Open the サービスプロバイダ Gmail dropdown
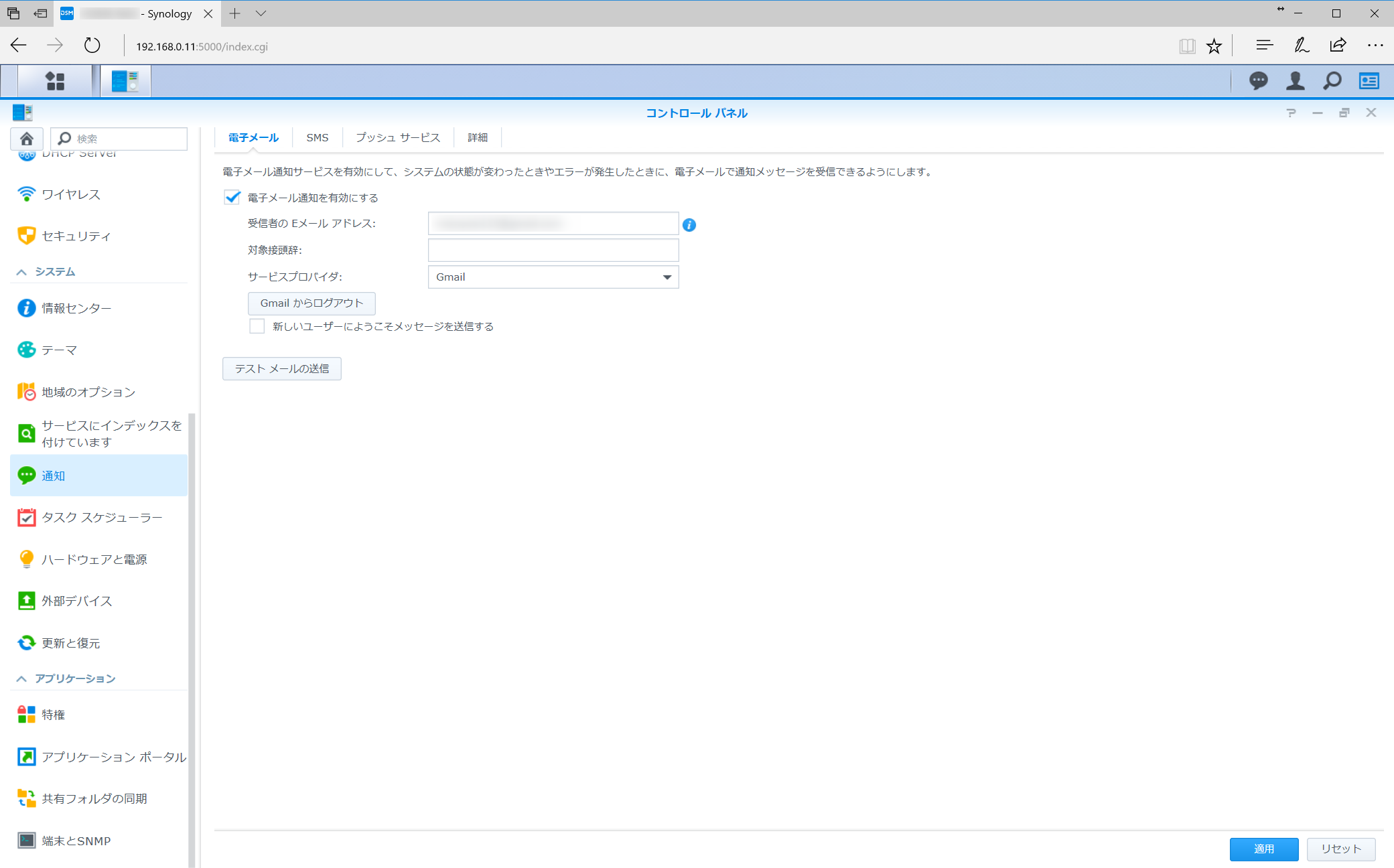 [x=553, y=277]
